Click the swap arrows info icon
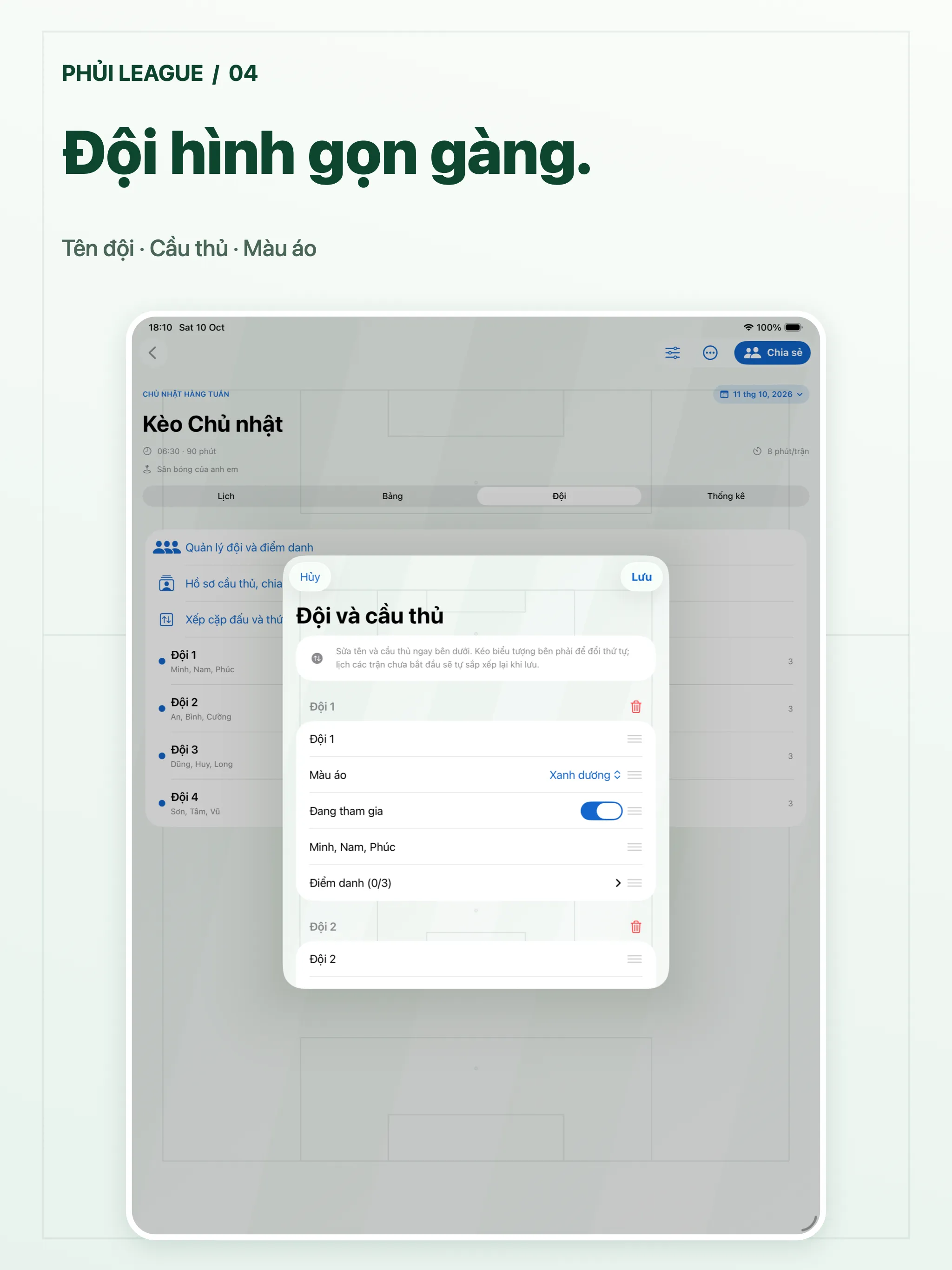This screenshot has height=1270, width=952. [x=317, y=658]
